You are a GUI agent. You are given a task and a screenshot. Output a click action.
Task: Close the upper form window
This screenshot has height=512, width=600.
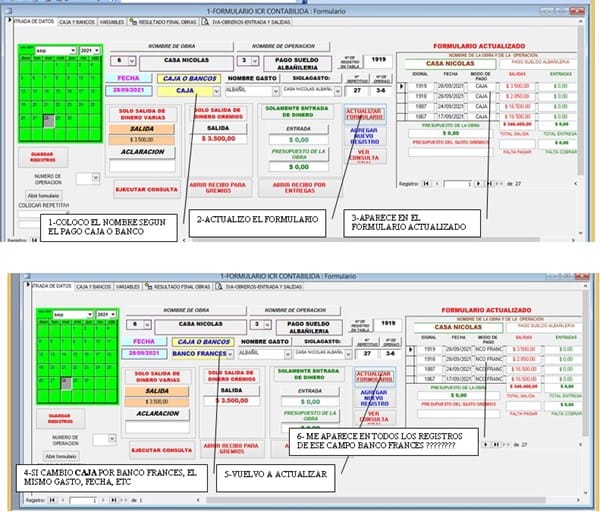pyautogui.click(x=577, y=11)
